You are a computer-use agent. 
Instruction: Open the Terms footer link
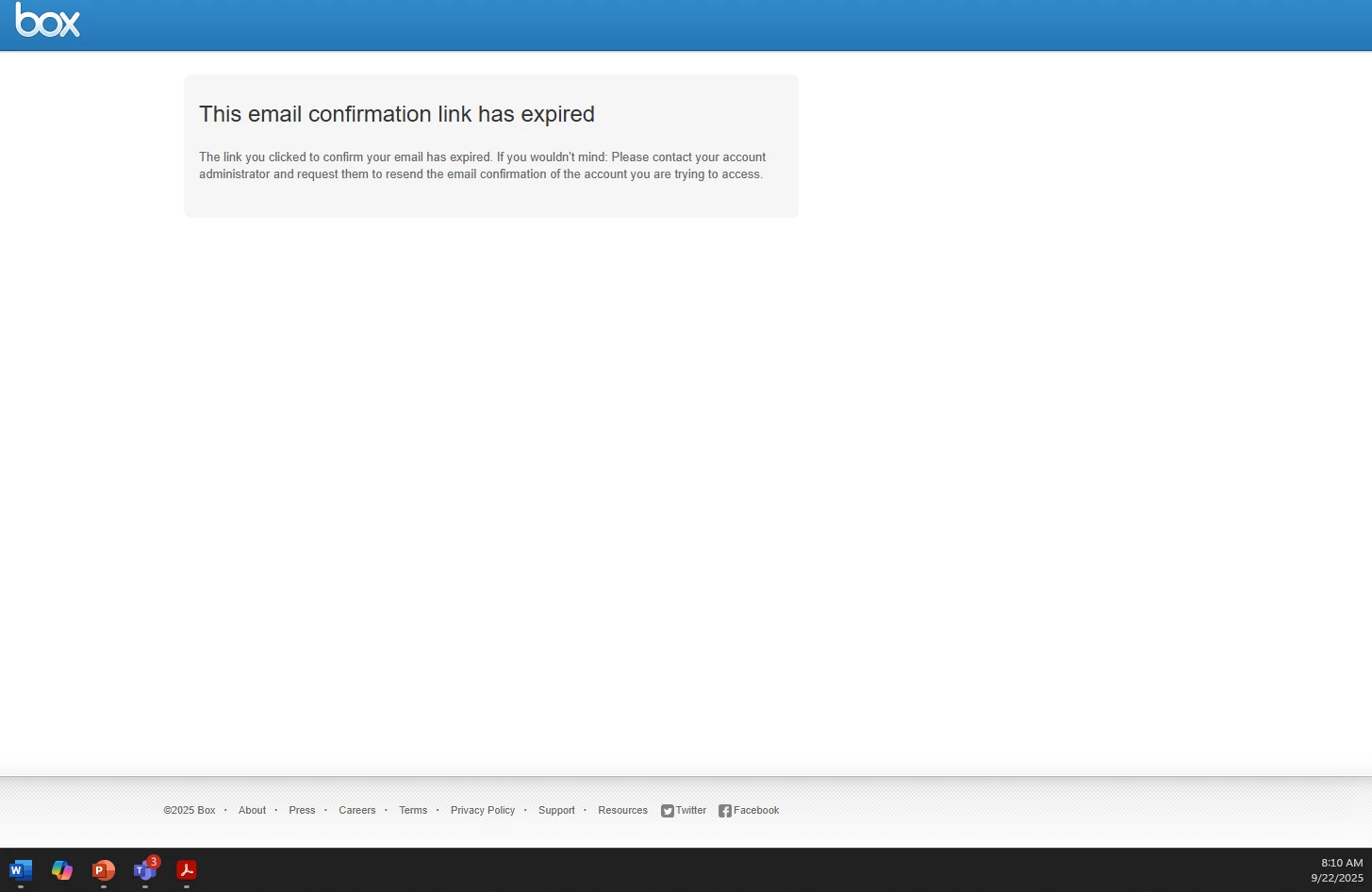413,810
